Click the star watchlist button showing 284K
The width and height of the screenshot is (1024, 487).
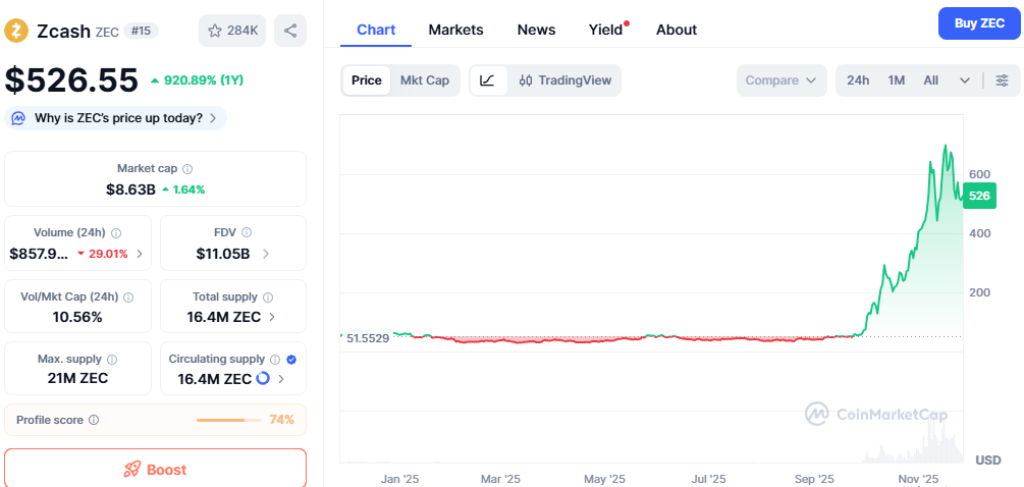coord(232,30)
